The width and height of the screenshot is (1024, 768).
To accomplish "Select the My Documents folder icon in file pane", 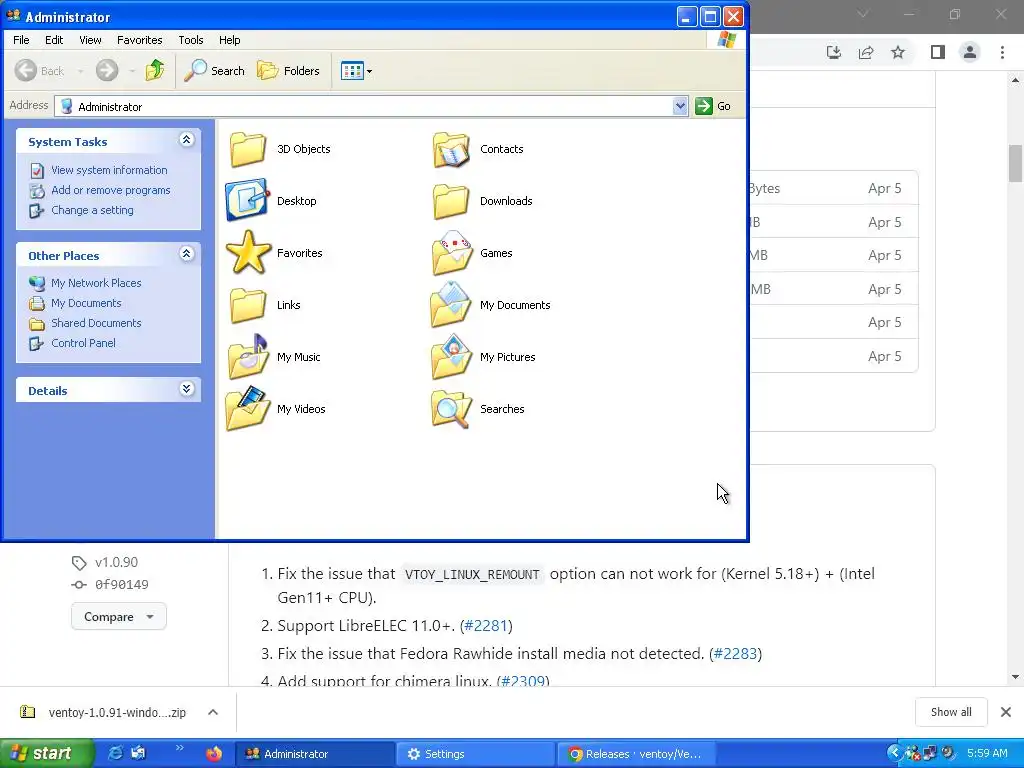I will tap(451, 305).
